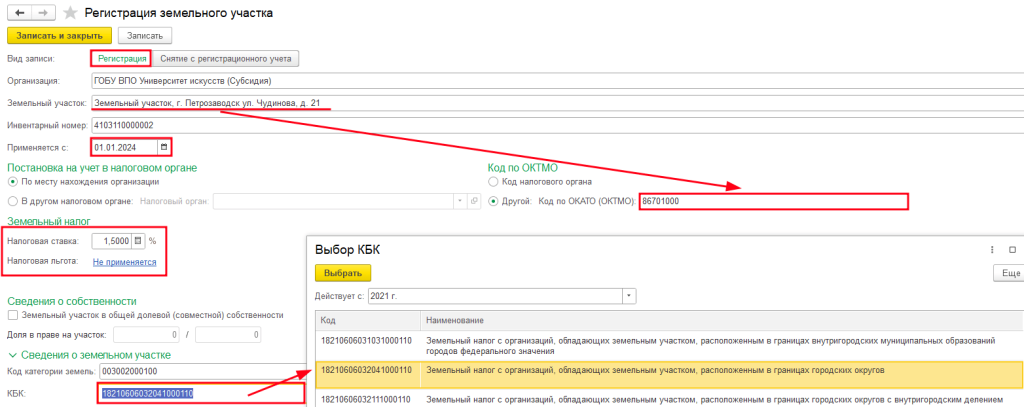Viewport: 1024px width, 407px height.
Task: Click the 'Записать и закрыть' button
Action: [x=58, y=35]
